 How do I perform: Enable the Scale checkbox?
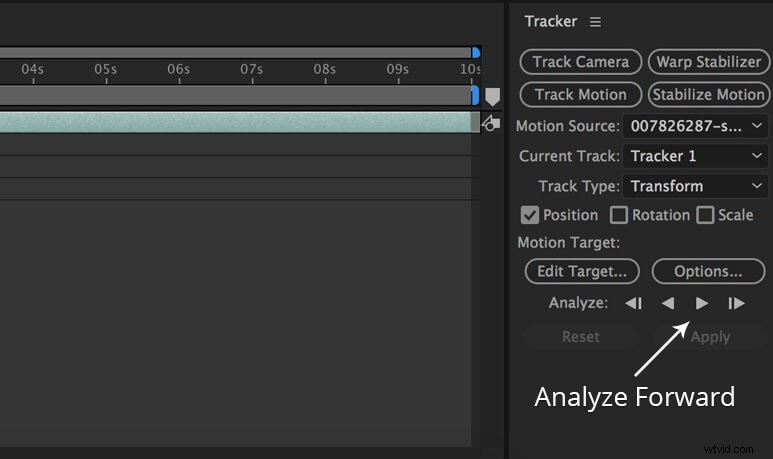coord(705,215)
